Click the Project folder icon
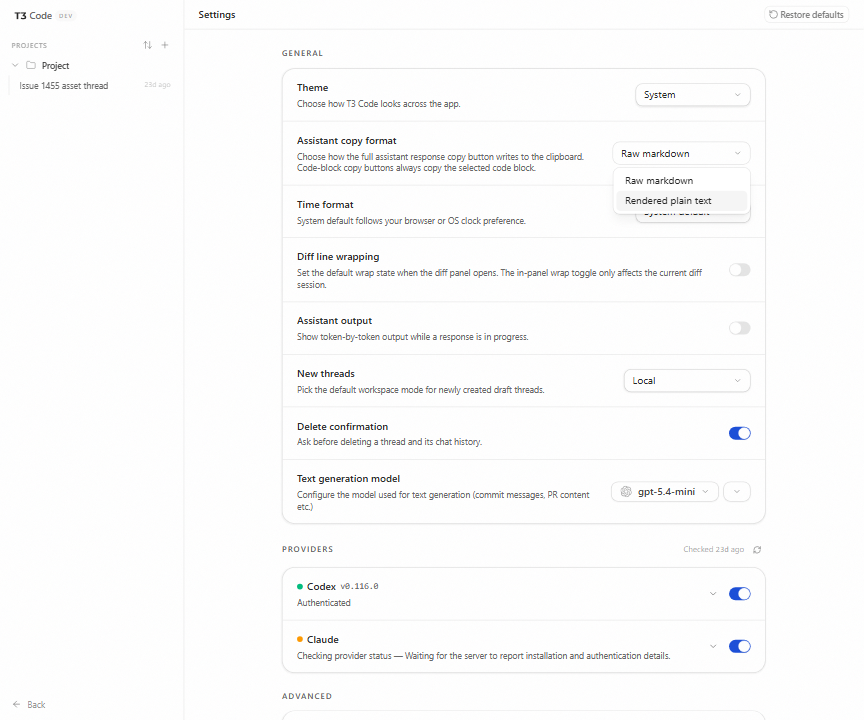This screenshot has height=720, width=864. [31, 65]
